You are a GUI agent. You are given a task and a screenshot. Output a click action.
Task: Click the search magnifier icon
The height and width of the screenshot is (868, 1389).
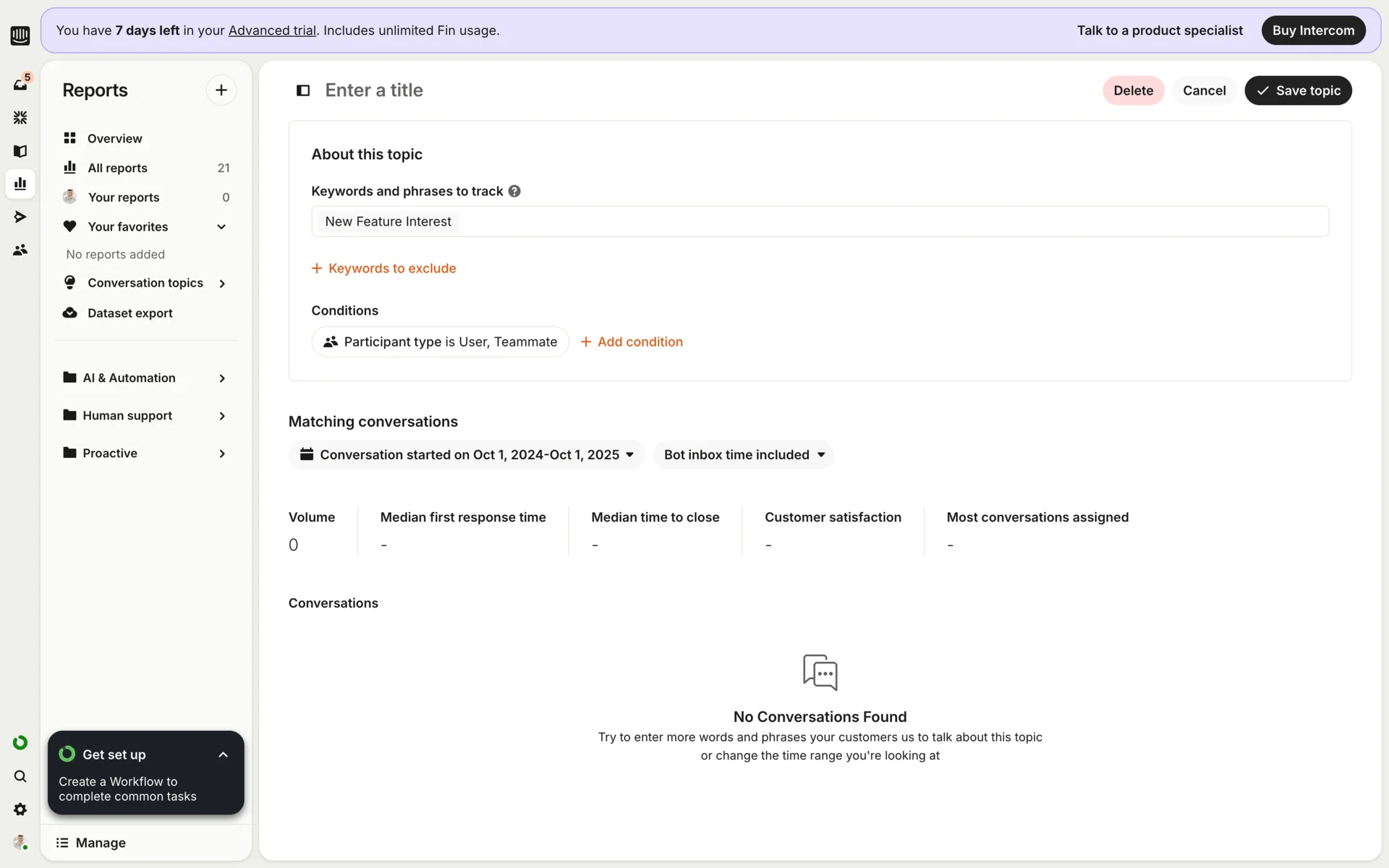tap(20, 776)
